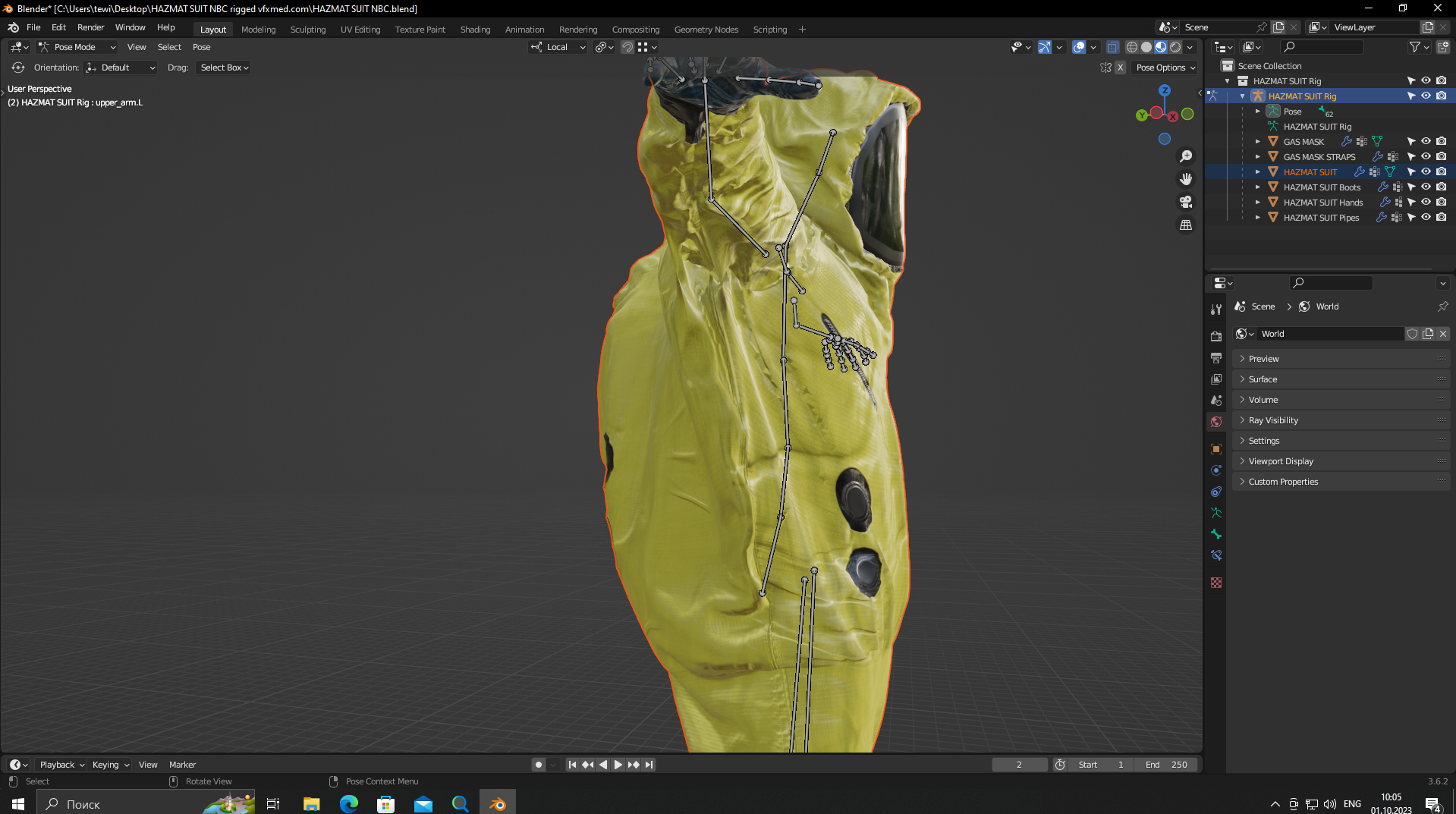Open the Texture properties tab
Image resolution: width=1456 pixels, height=814 pixels.
coord(1216,583)
